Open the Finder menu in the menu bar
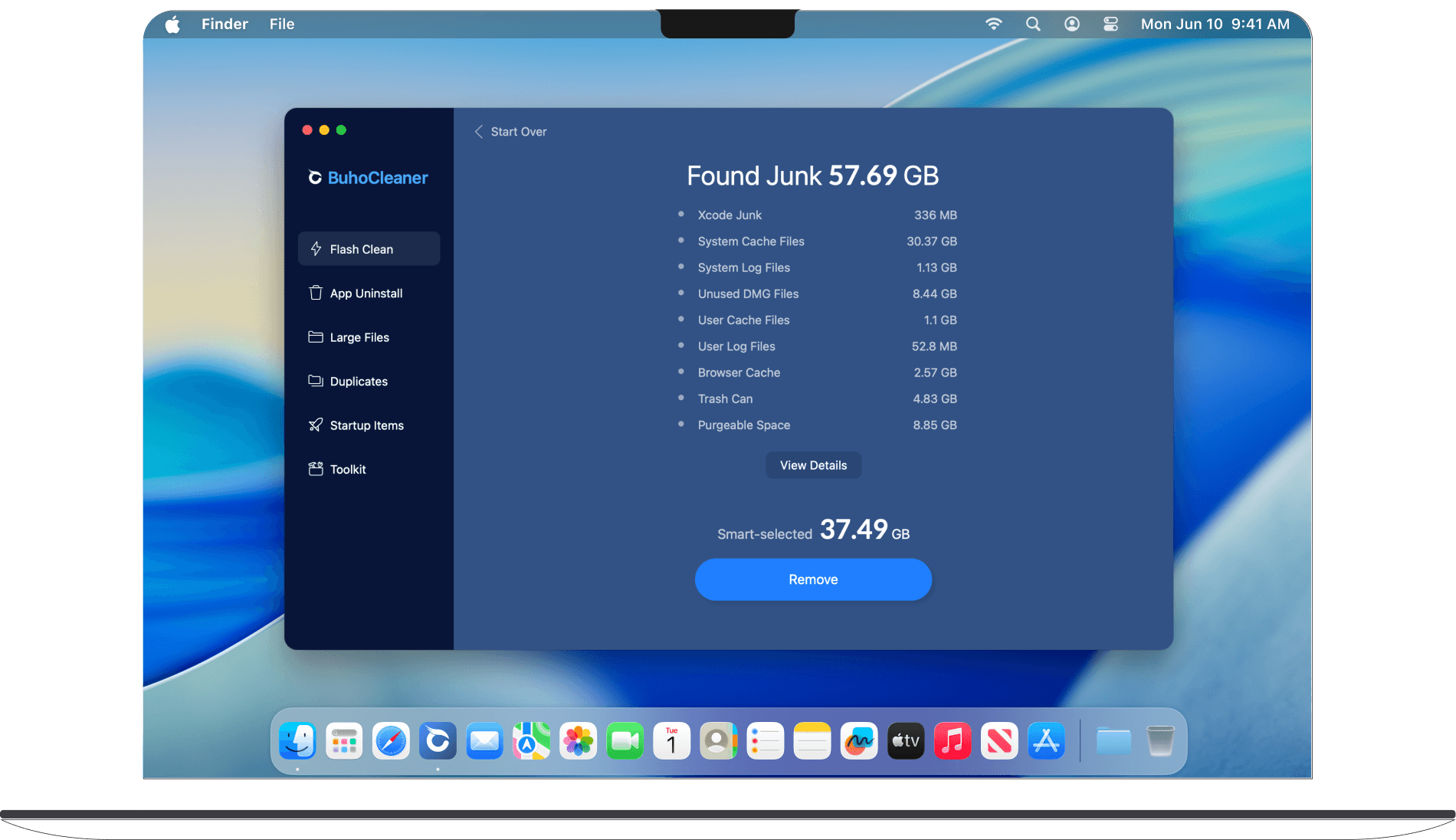The image size is (1456, 840). 224,24
